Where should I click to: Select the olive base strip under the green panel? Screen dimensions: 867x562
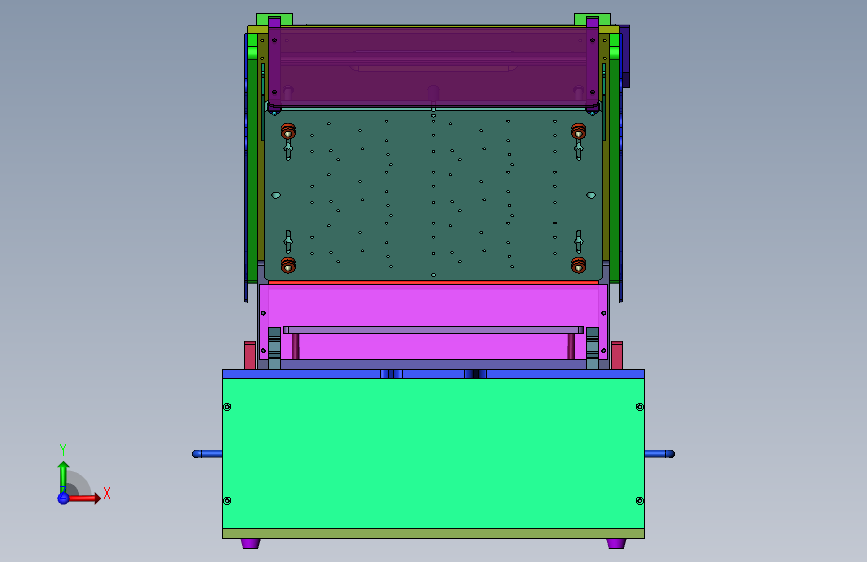[433, 534]
